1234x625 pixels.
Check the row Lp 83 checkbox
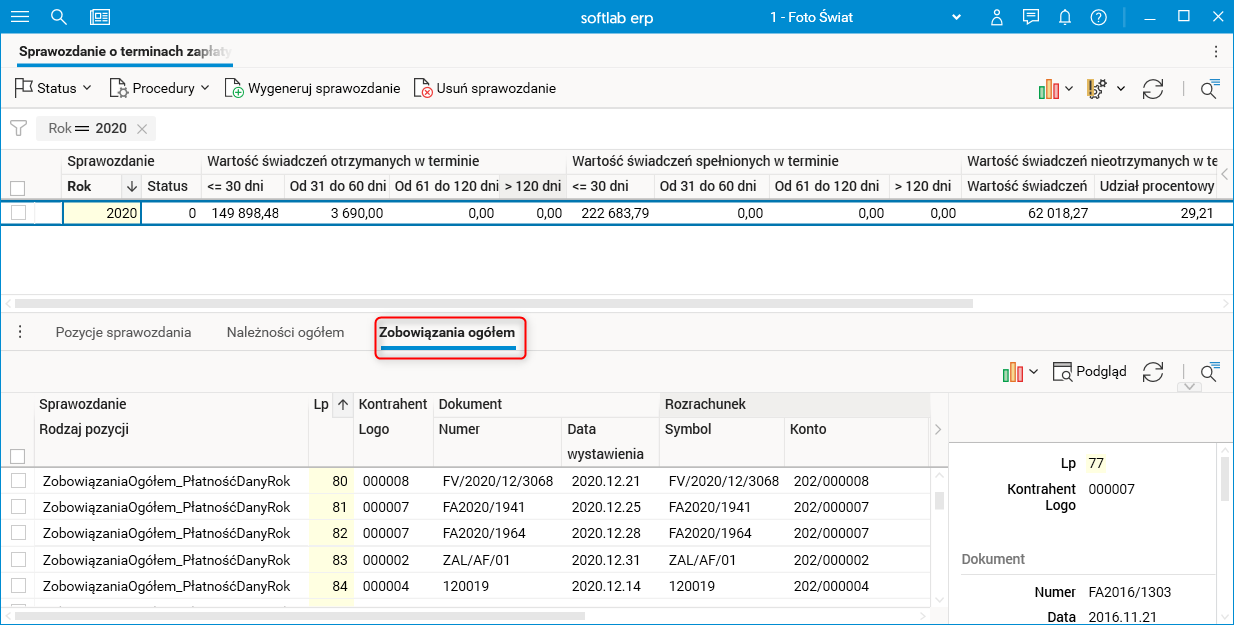click(18, 560)
